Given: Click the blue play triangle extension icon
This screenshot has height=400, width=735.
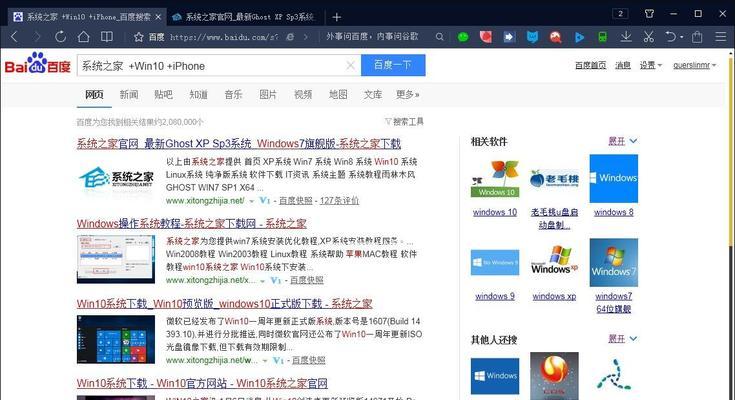Looking at the screenshot, I should pyautogui.click(x=579, y=37).
